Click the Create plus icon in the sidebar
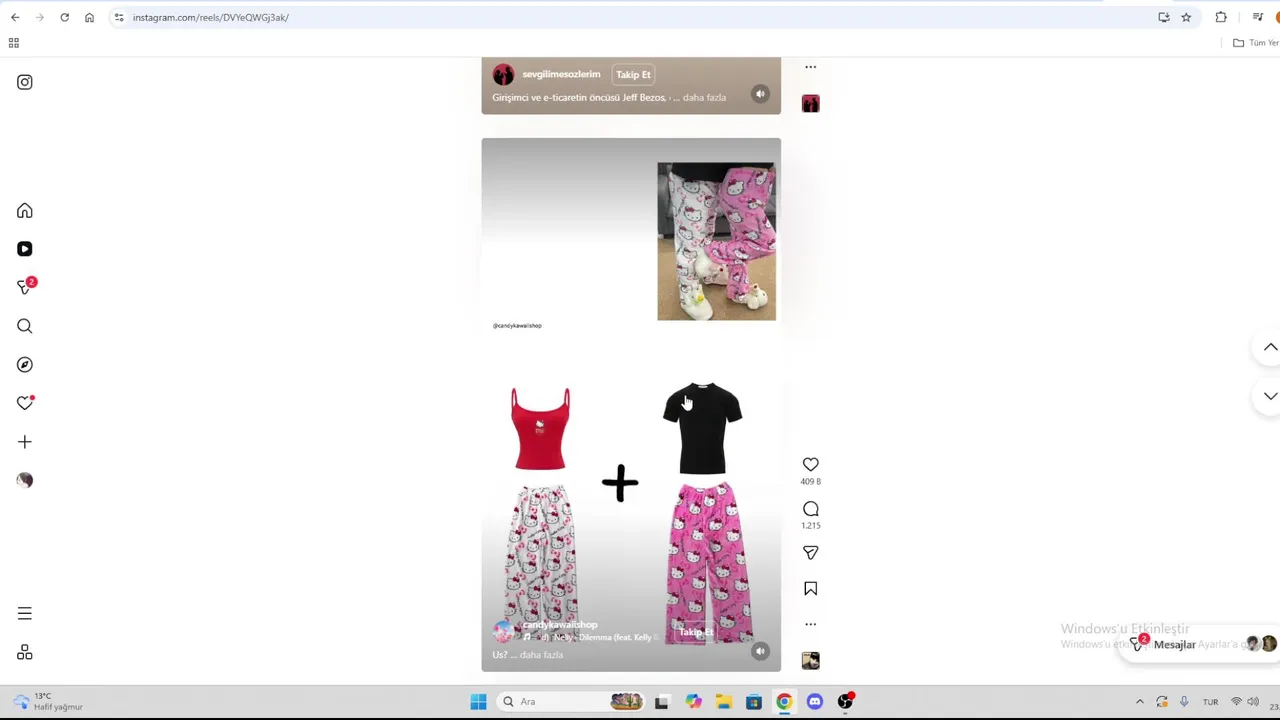The width and height of the screenshot is (1280, 720). click(25, 442)
